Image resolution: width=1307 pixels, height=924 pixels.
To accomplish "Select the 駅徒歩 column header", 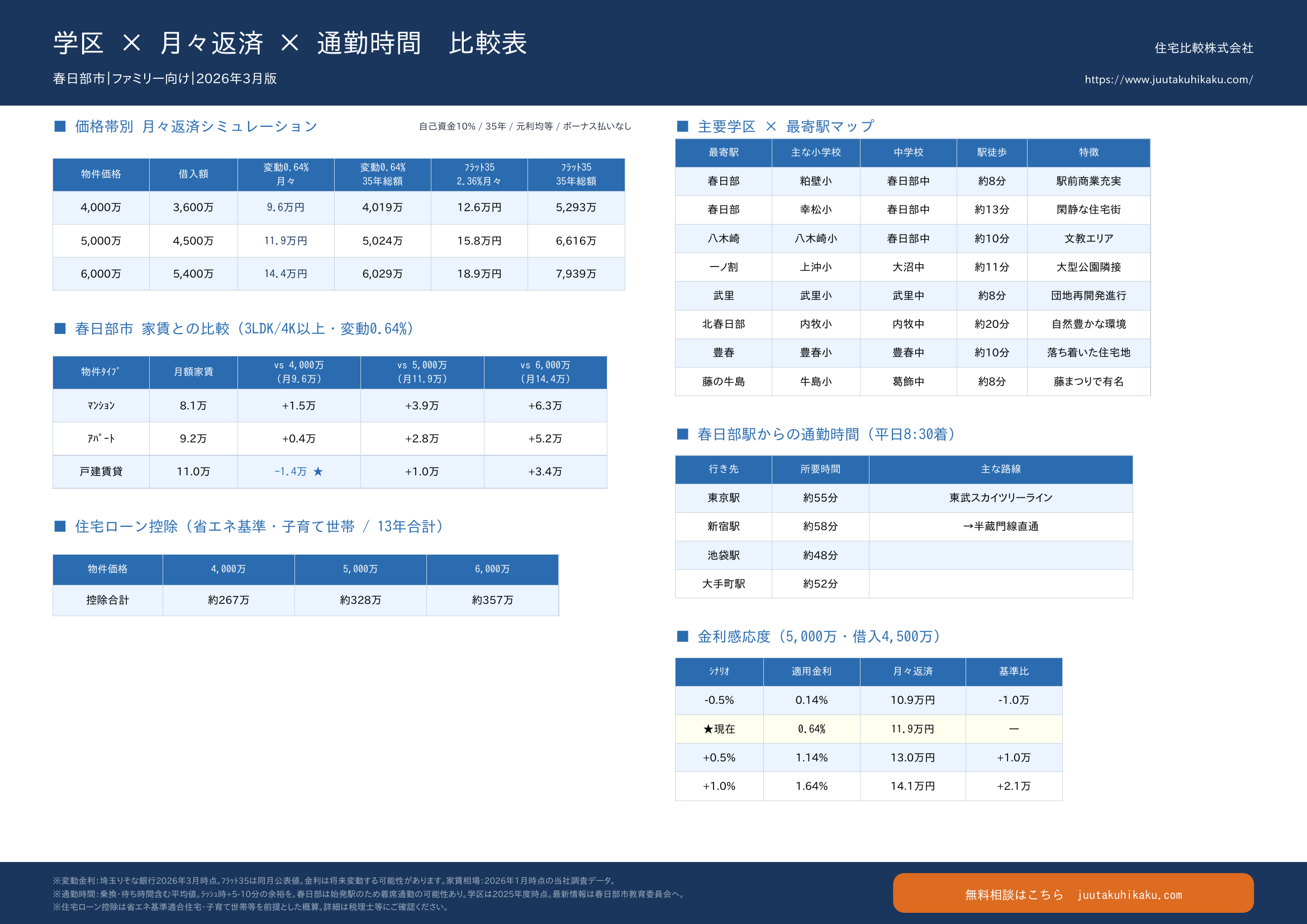I will pos(991,153).
